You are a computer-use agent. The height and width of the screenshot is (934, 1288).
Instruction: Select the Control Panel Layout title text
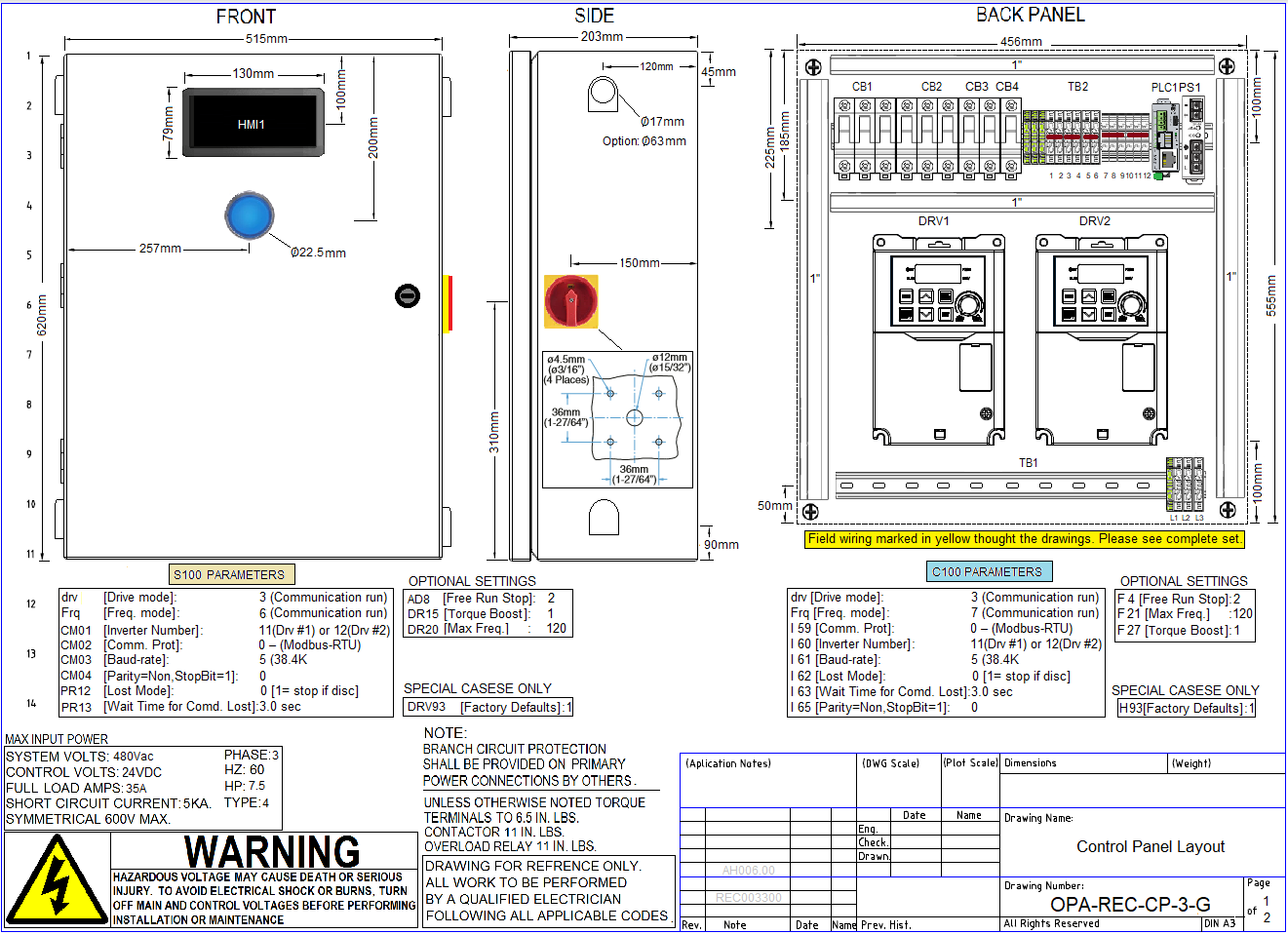tap(1151, 846)
